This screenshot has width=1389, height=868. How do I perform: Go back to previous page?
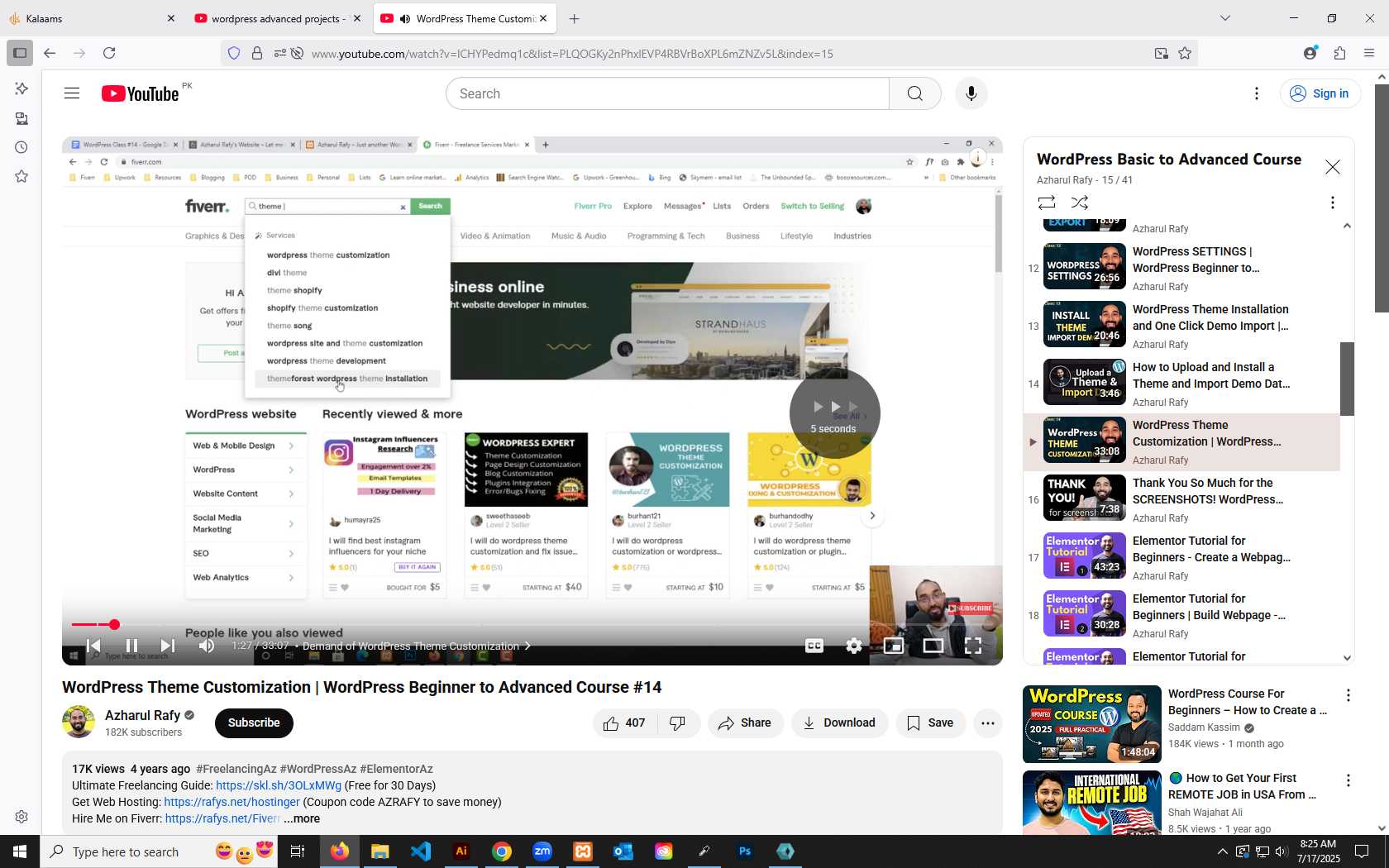pos(50,53)
